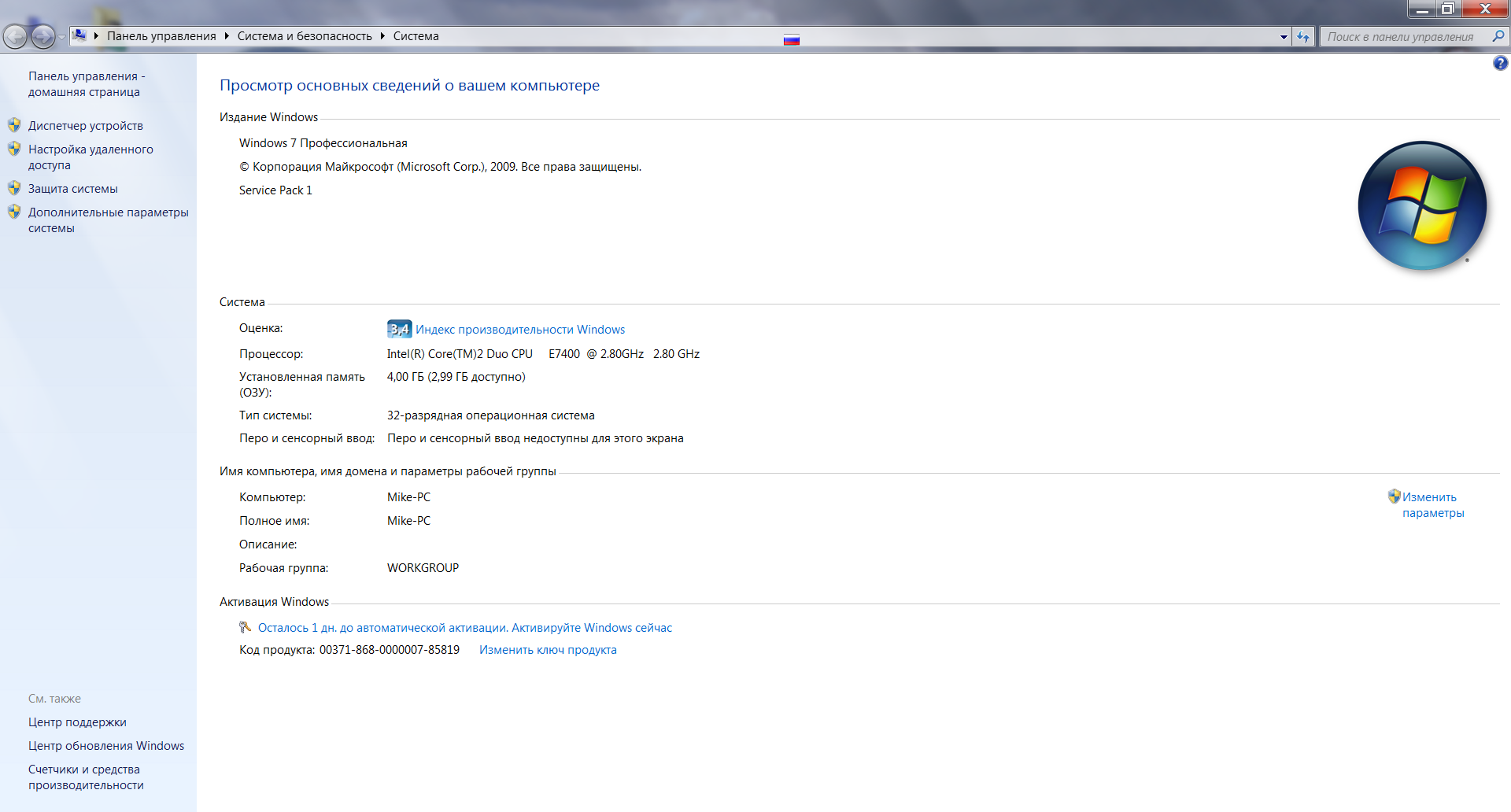Click the shield icon beside 'Настройка удаленного доступа'
Viewport: 1511px width, 812px height.
coord(14,149)
